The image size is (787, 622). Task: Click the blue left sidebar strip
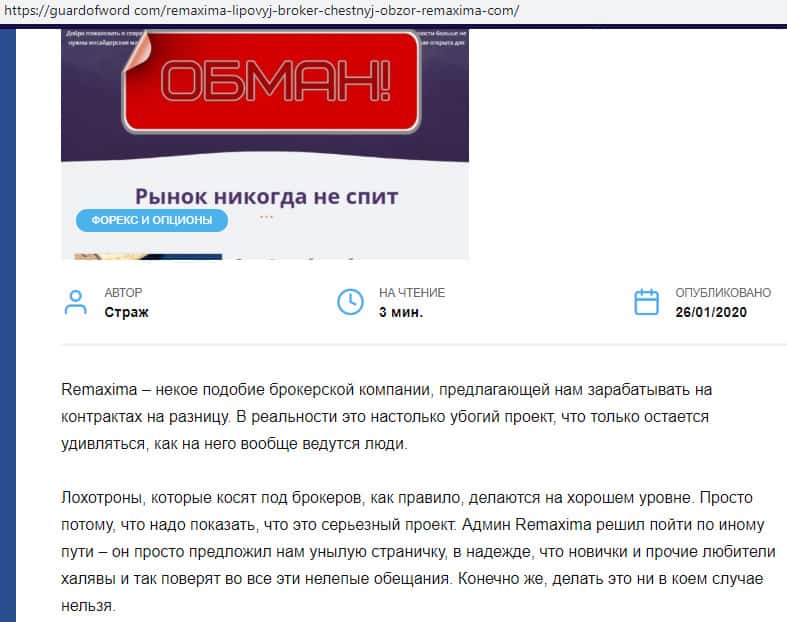(x=8, y=325)
